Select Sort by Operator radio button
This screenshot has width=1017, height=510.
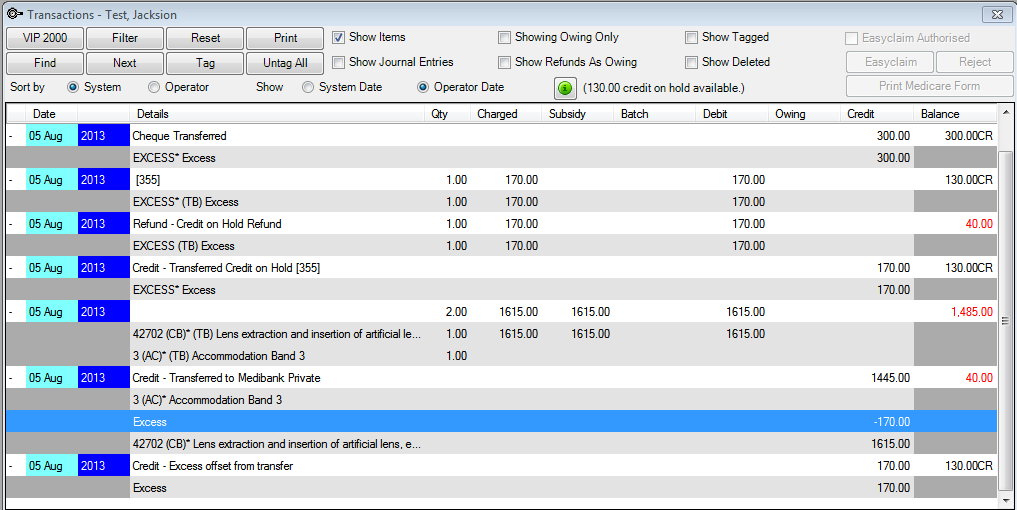click(154, 87)
